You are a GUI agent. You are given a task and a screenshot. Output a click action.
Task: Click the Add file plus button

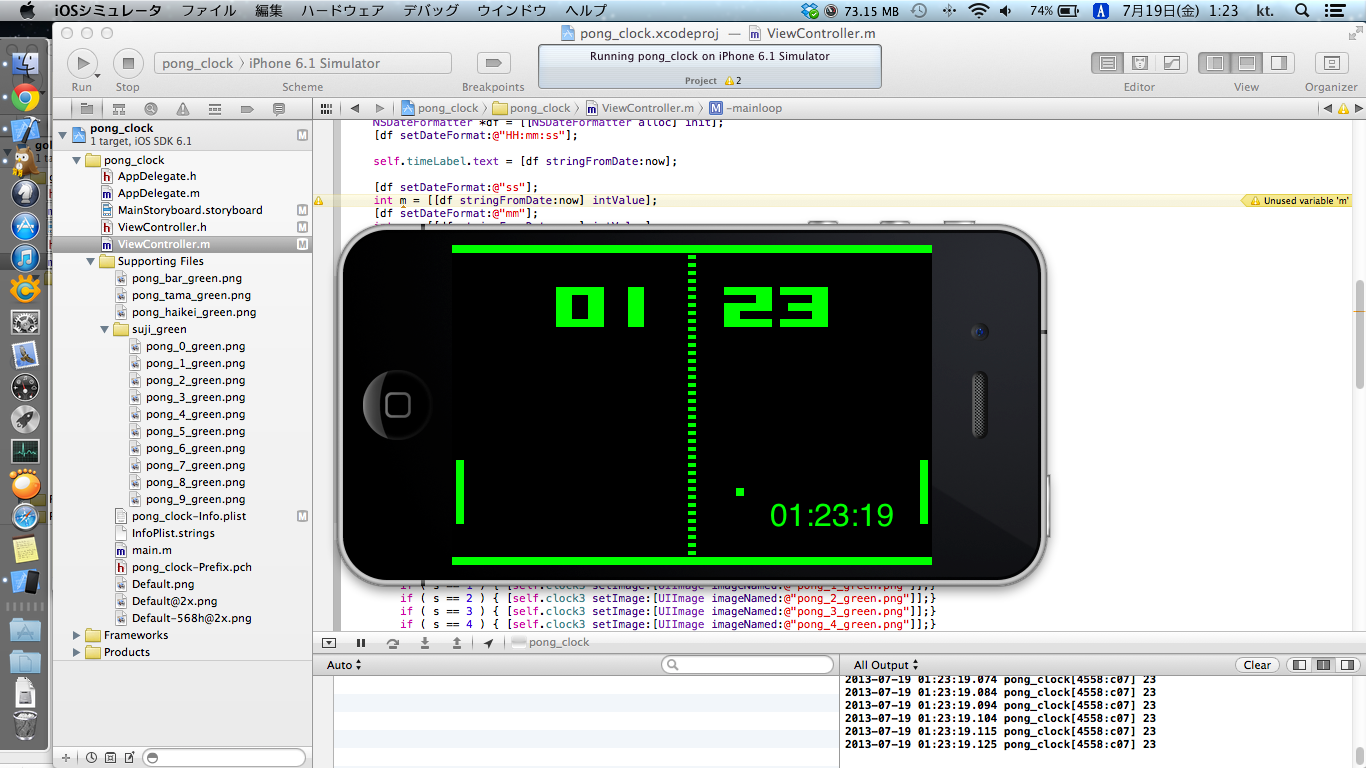point(66,758)
